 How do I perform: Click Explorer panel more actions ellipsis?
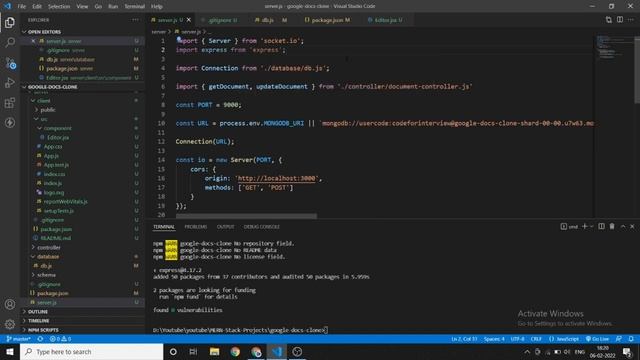pos(135,20)
